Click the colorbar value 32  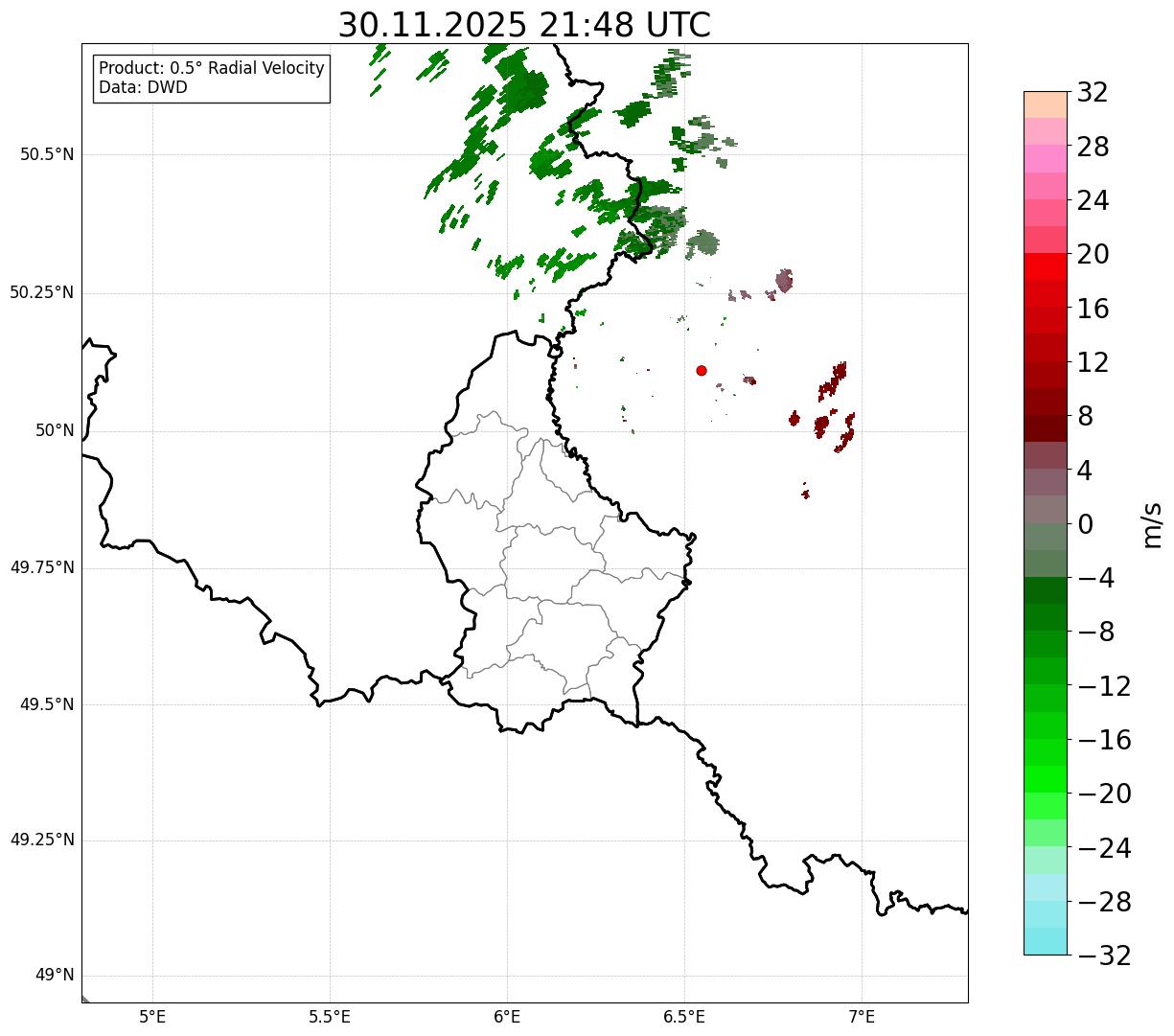1093,93
